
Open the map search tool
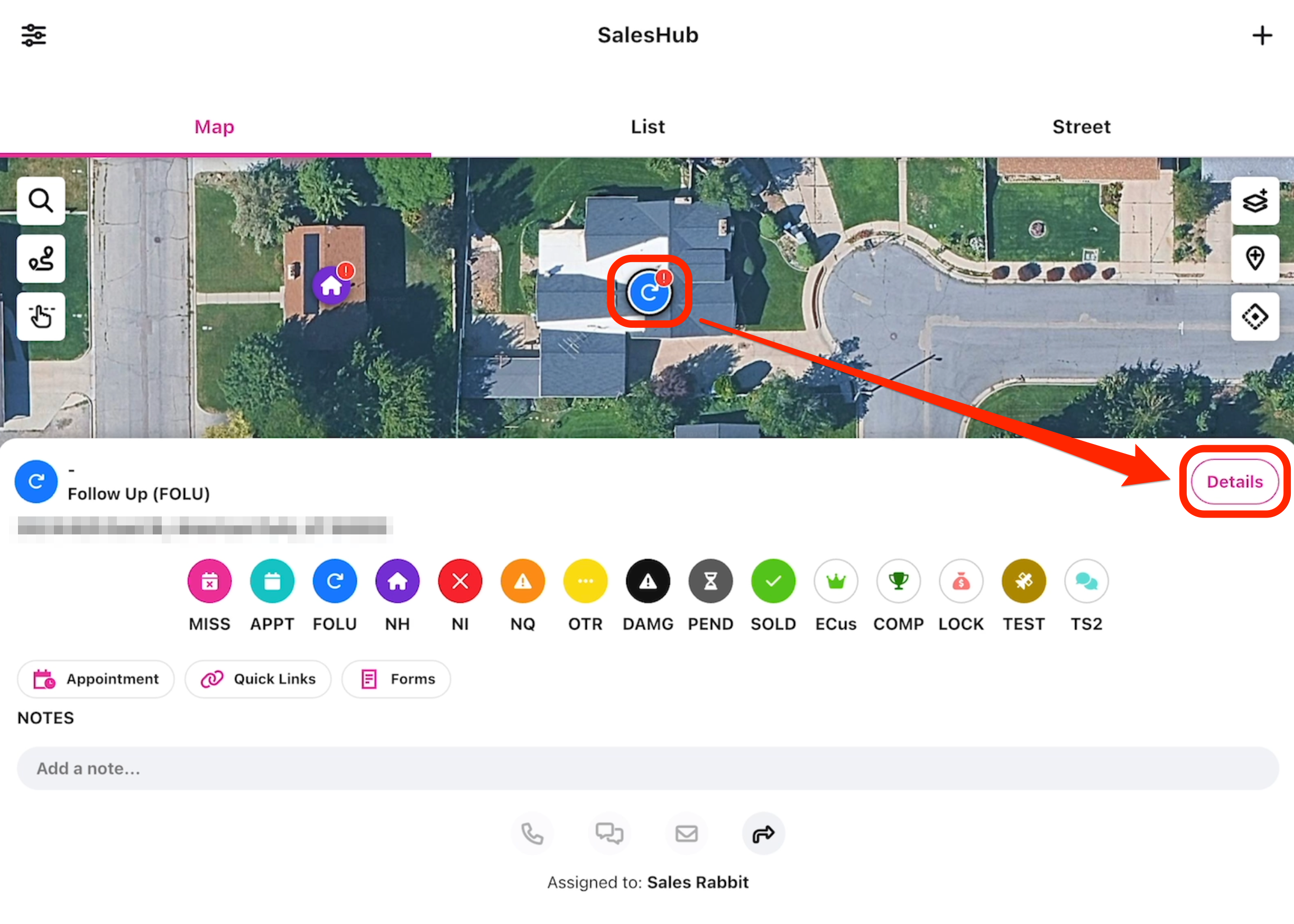(41, 201)
